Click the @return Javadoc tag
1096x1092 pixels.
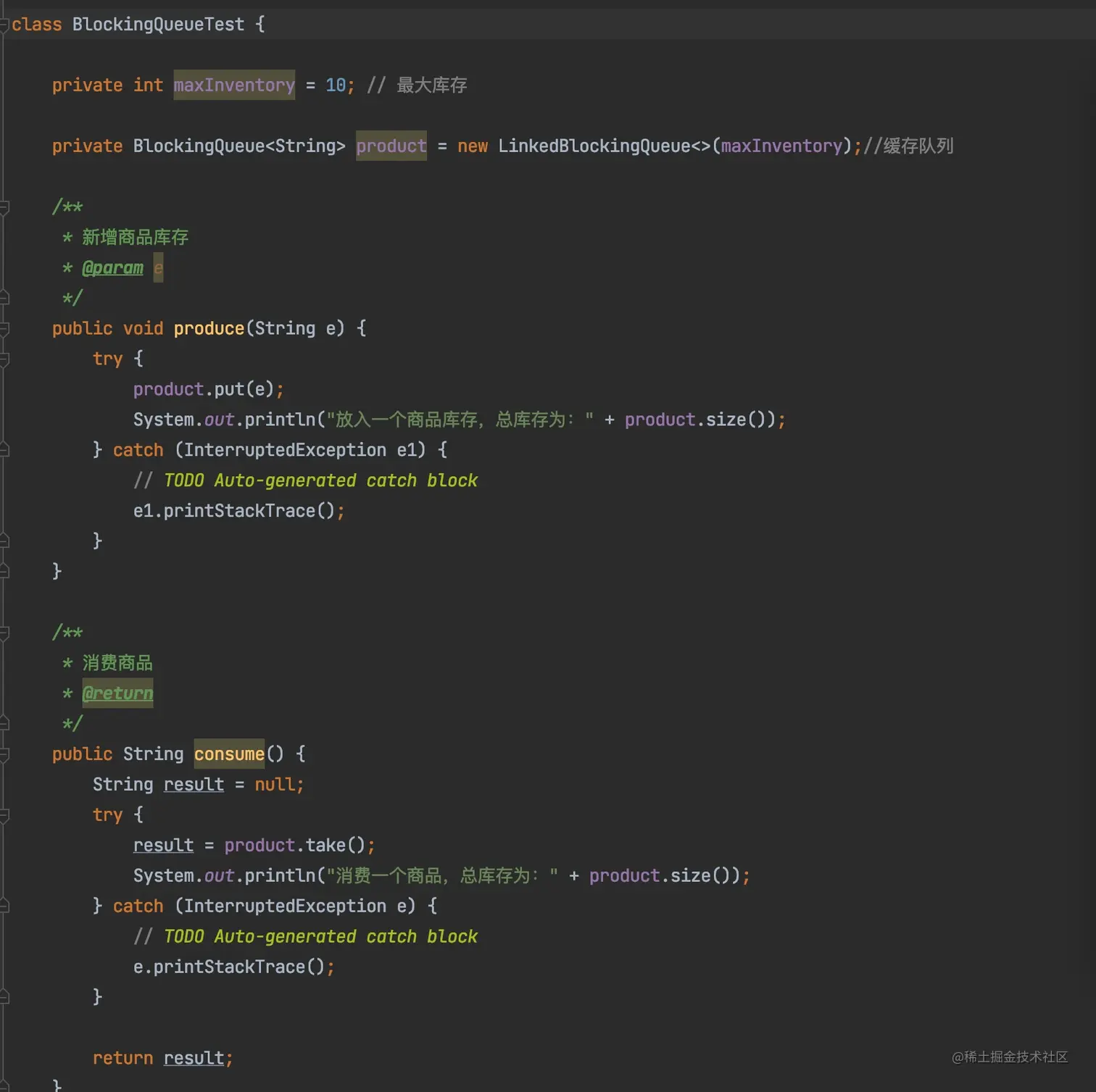coord(117,693)
